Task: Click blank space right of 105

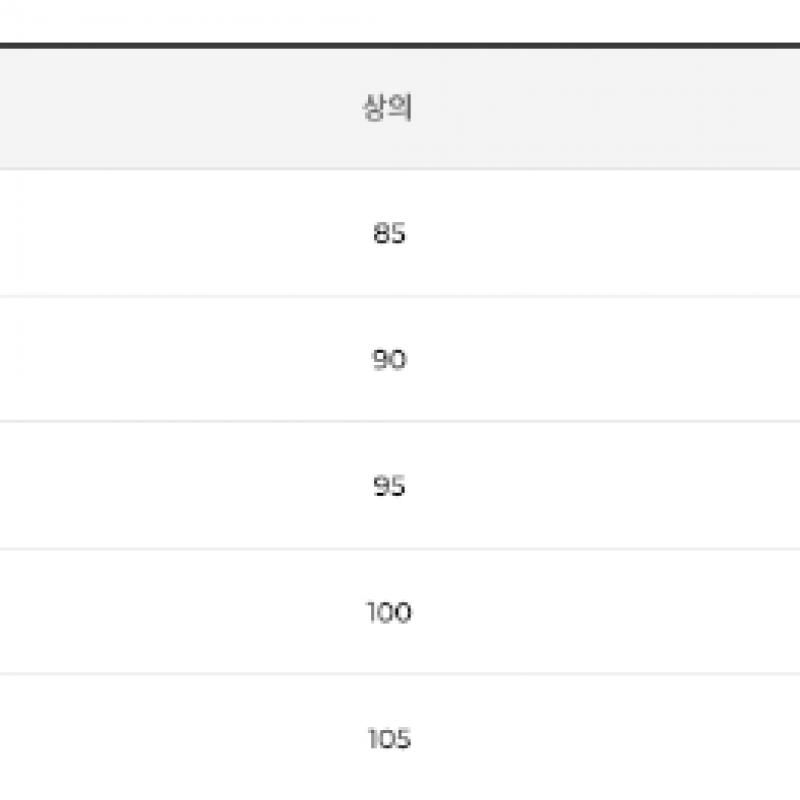Action: (x=630, y=739)
